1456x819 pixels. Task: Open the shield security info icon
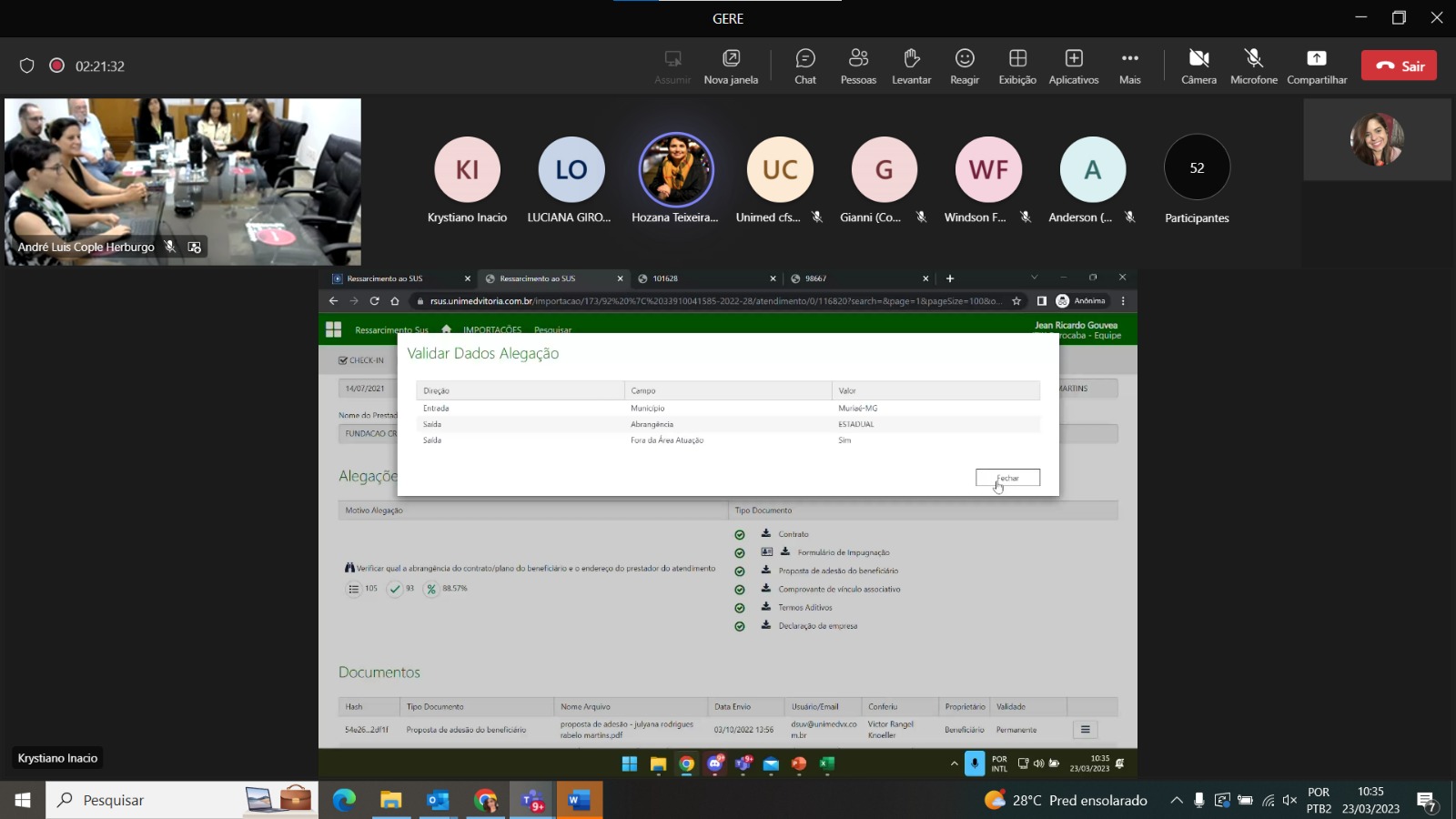click(27, 66)
